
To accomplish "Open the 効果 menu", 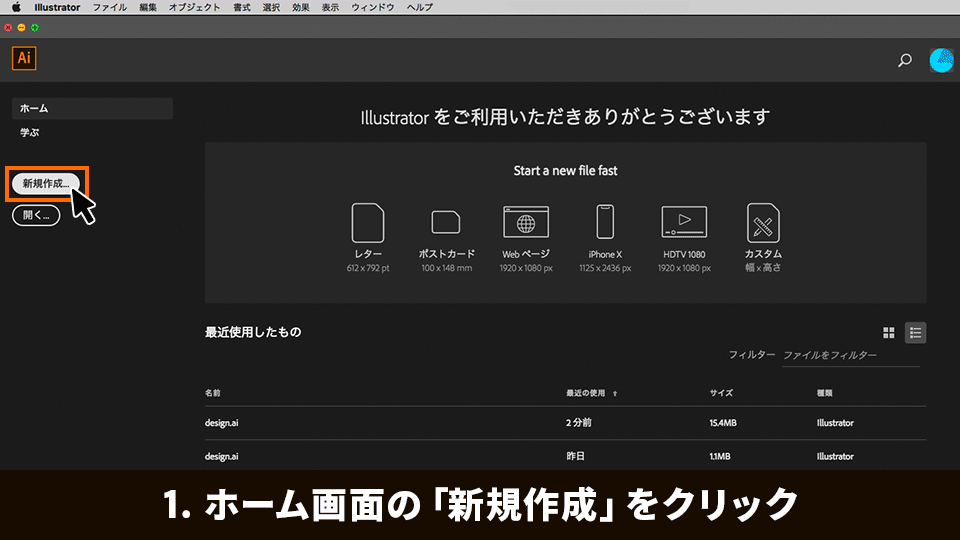I will tap(301, 7).
